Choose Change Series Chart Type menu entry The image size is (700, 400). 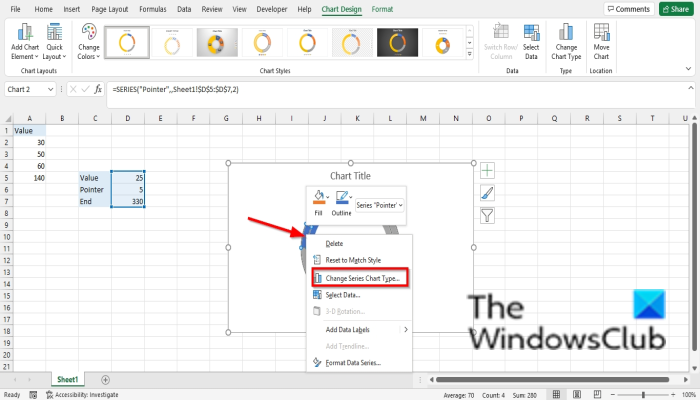360,278
